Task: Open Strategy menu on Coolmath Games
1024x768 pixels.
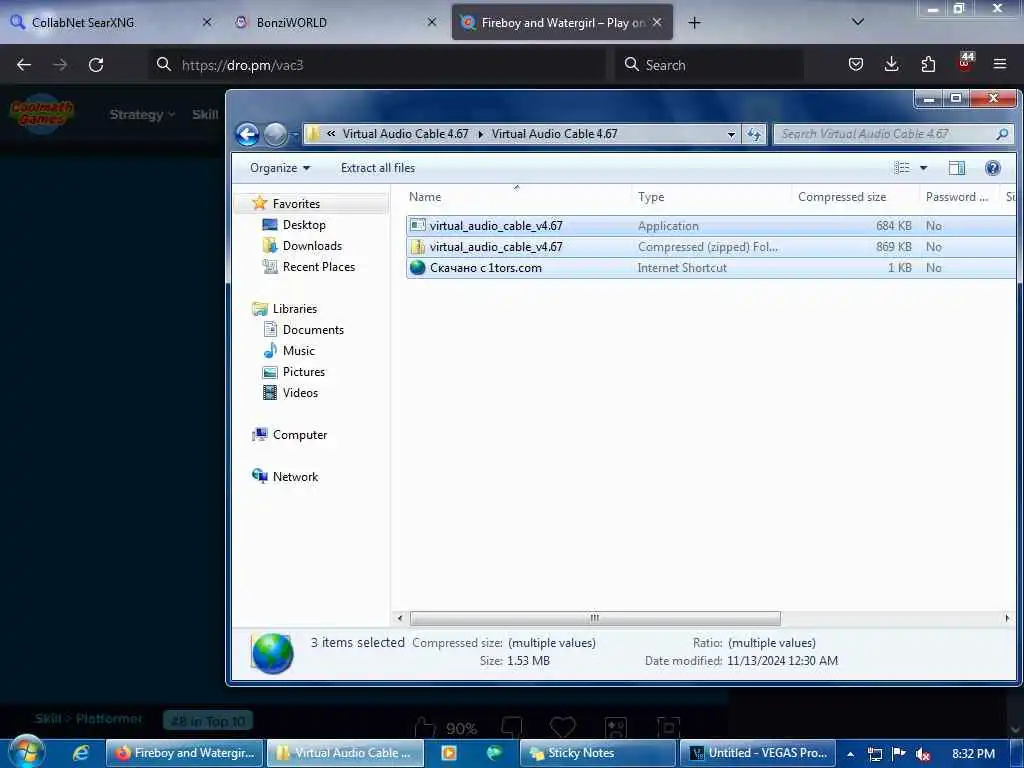Action: 142,115
